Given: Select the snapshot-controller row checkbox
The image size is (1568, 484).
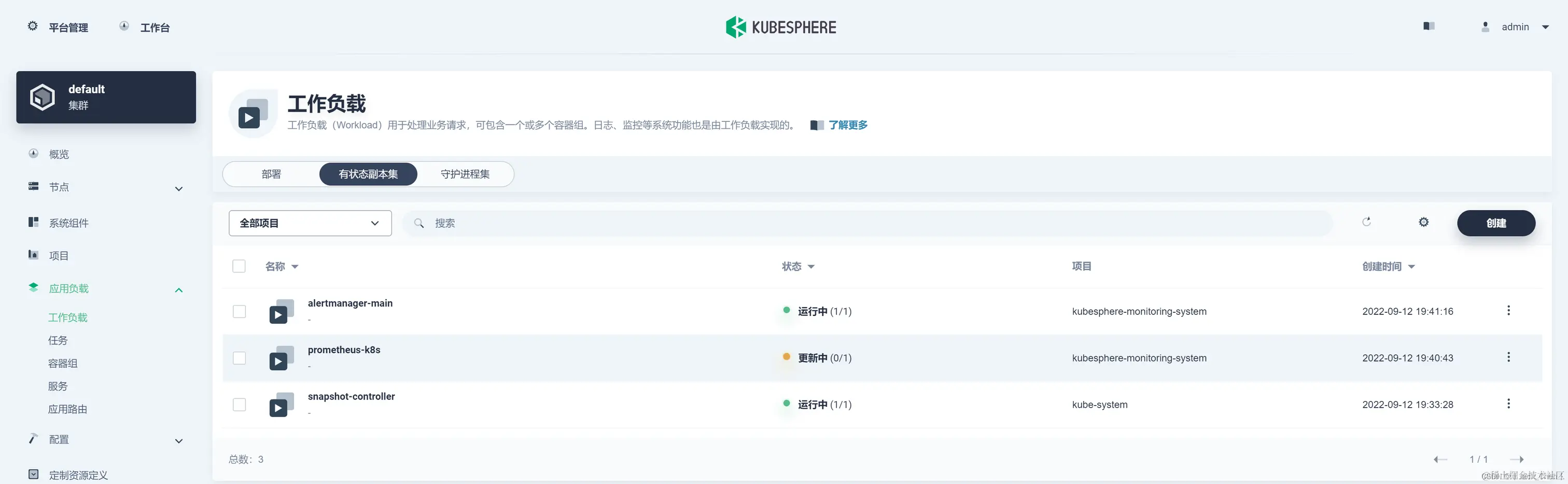Looking at the screenshot, I should pyautogui.click(x=239, y=405).
